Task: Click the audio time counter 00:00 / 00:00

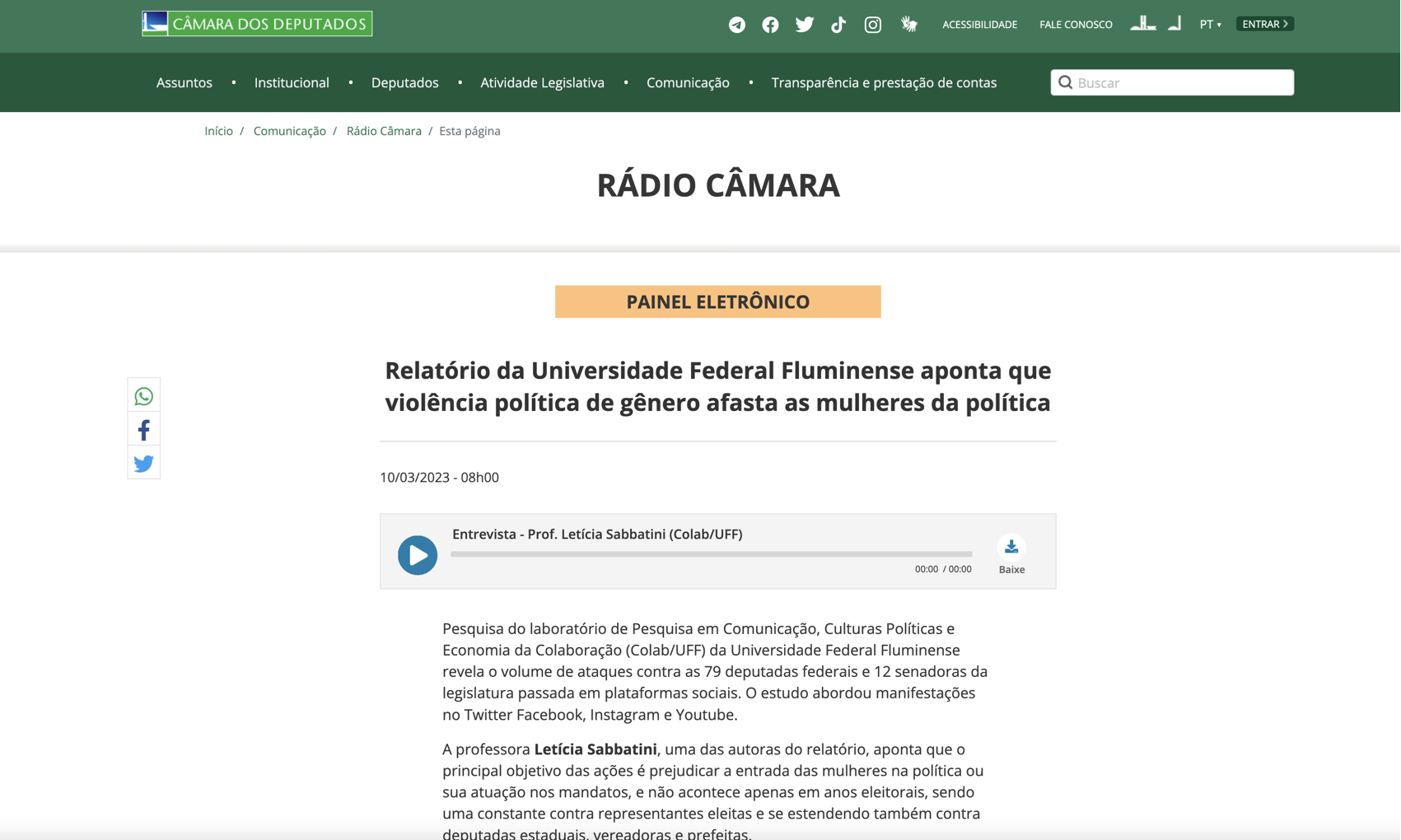Action: click(x=943, y=569)
